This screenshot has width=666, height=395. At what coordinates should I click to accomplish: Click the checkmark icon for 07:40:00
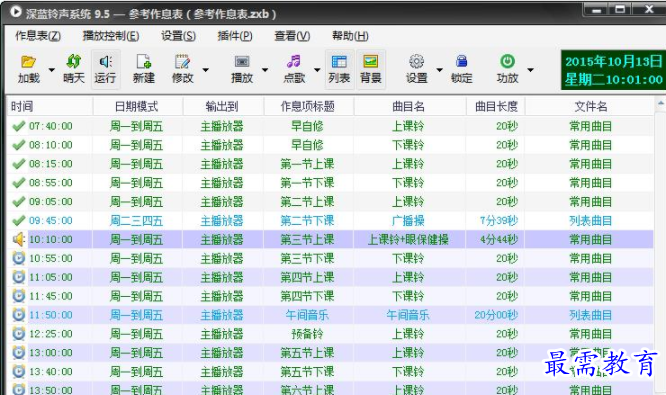[x=18, y=126]
